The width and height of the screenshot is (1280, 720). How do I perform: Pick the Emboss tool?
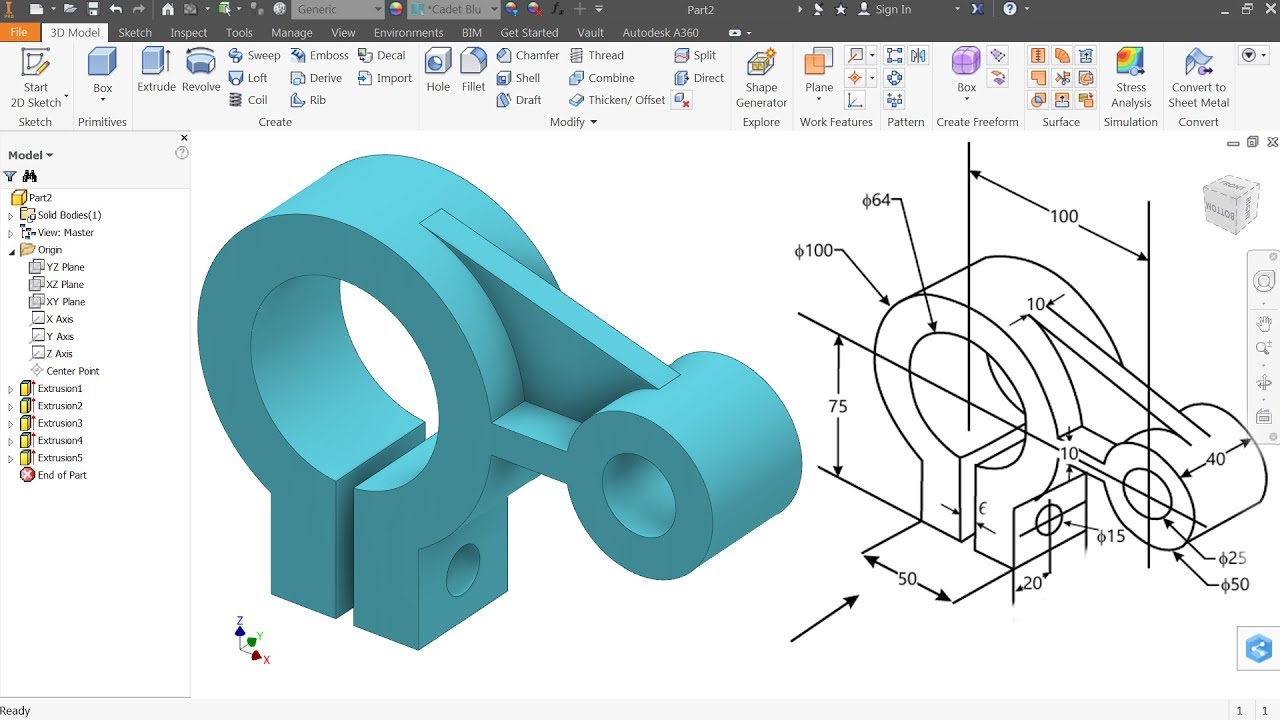319,56
